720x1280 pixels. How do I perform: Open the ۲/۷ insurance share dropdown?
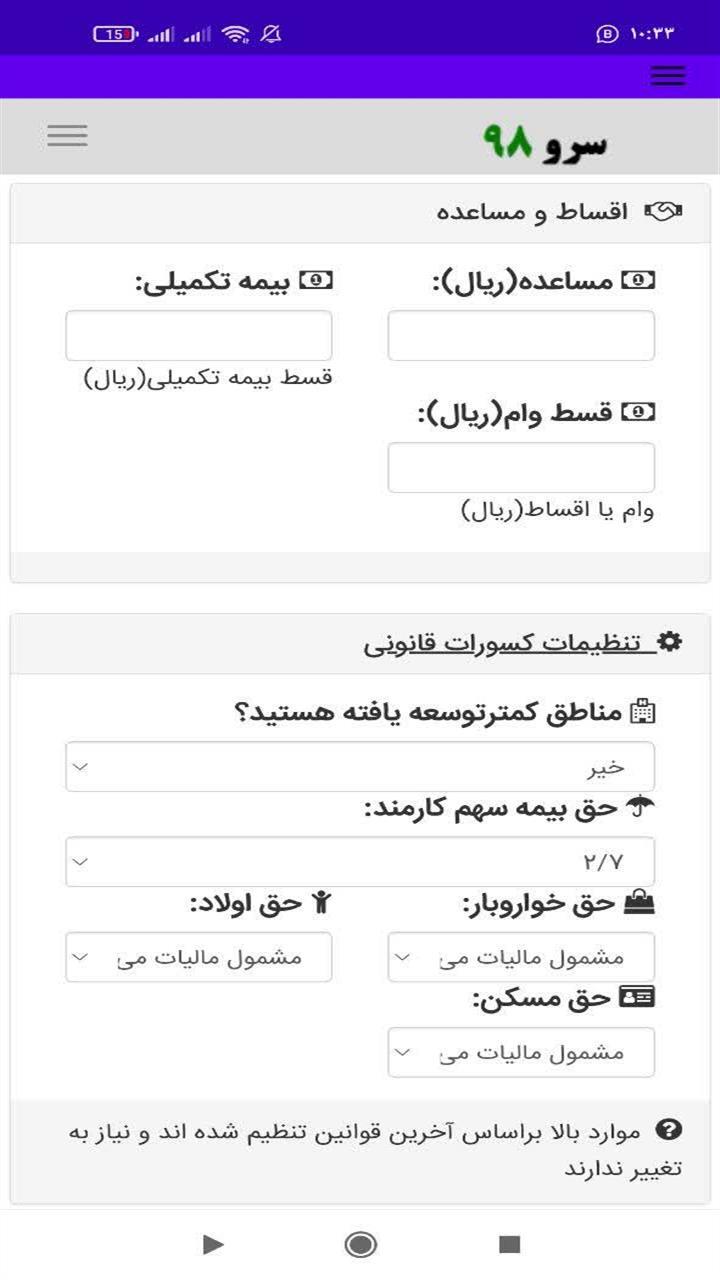point(360,860)
